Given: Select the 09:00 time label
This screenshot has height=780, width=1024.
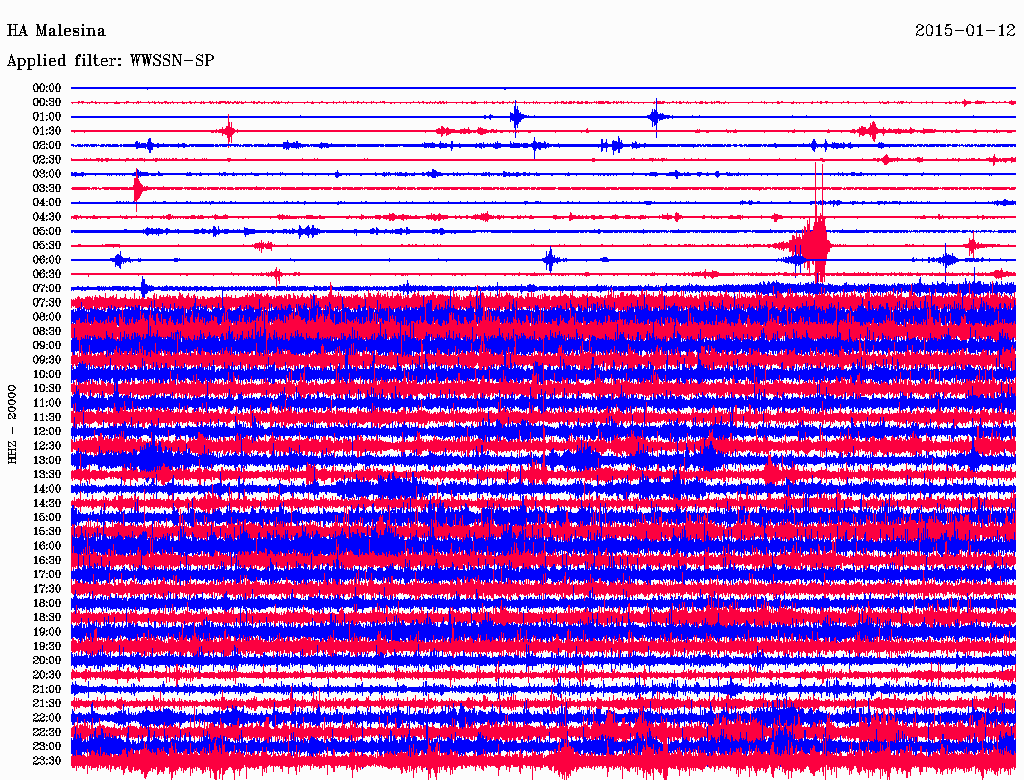Looking at the screenshot, I should point(47,346).
